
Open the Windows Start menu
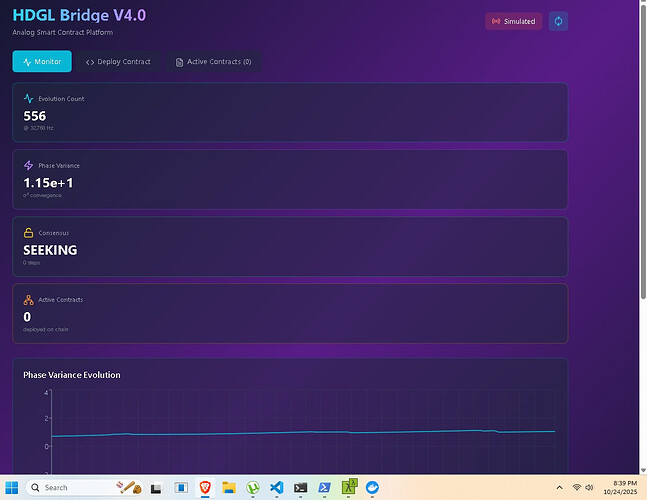[12, 487]
